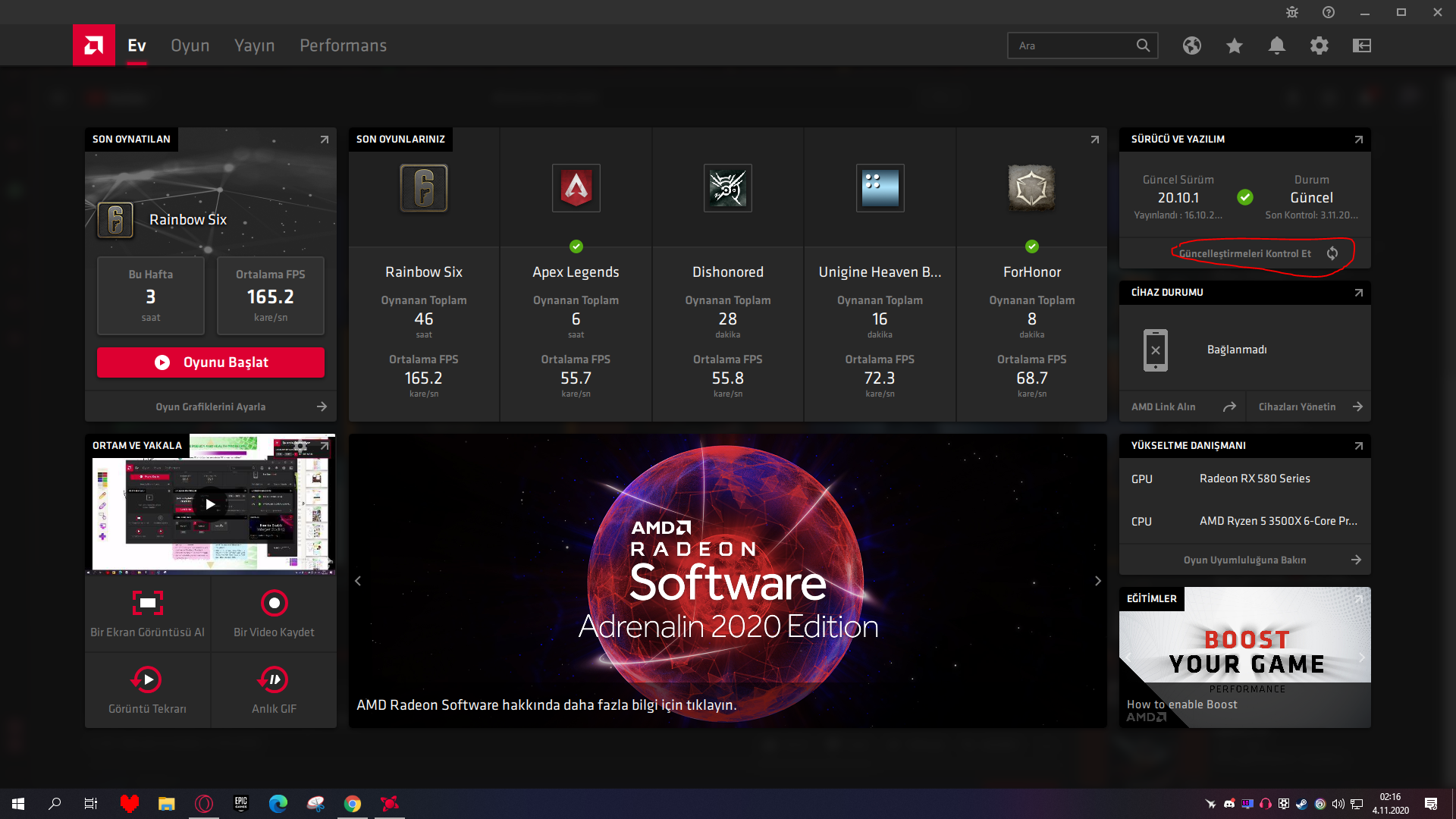Click the refresh icon next to Güncelleştirmeleri Kontrol Et
Viewport: 1456px width, 819px height.
(1332, 253)
